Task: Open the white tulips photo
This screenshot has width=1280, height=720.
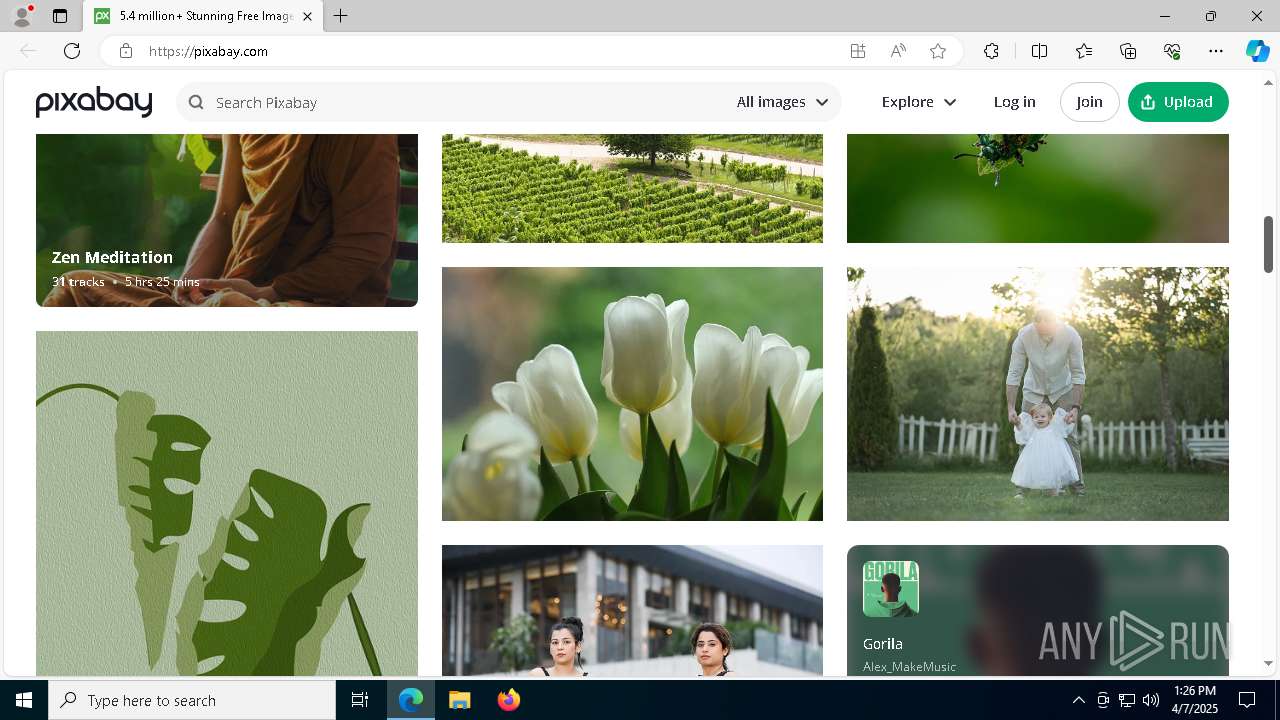Action: click(632, 394)
